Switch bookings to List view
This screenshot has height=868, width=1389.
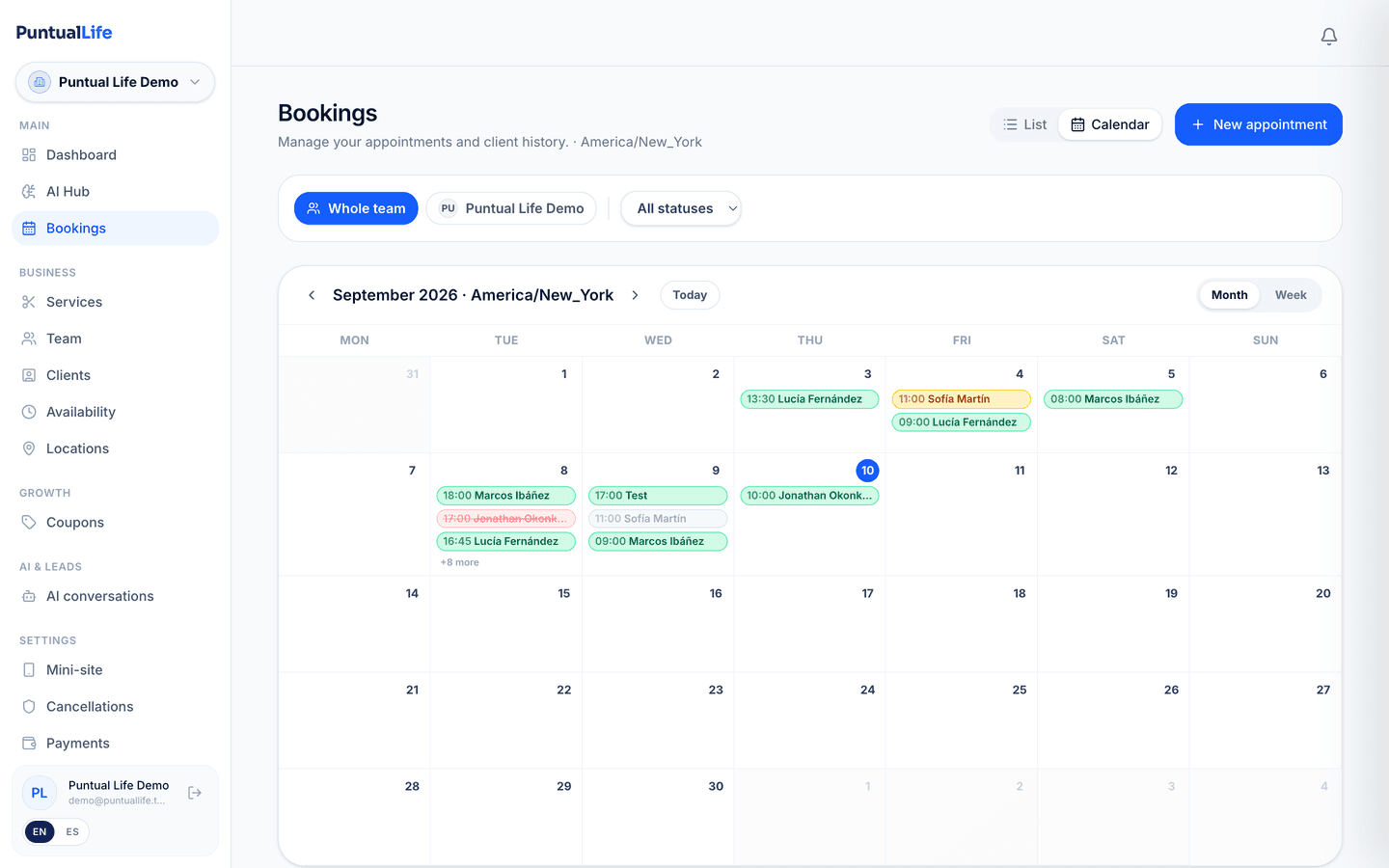point(1024,124)
